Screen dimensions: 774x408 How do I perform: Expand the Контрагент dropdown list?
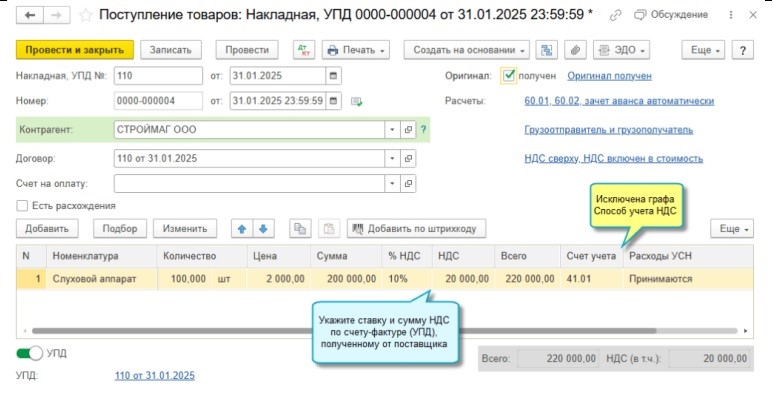391,130
